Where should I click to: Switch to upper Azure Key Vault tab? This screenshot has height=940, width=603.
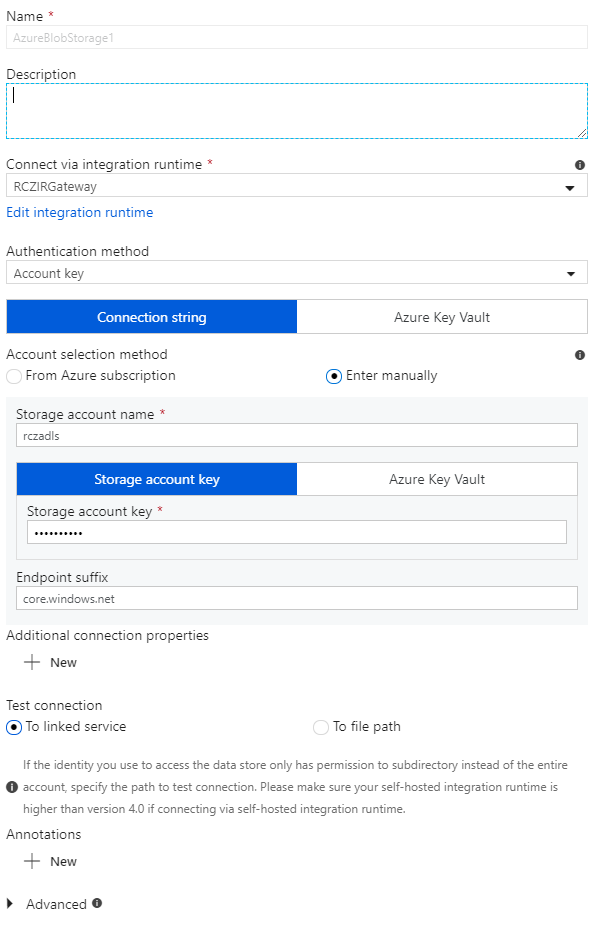[x=442, y=317]
